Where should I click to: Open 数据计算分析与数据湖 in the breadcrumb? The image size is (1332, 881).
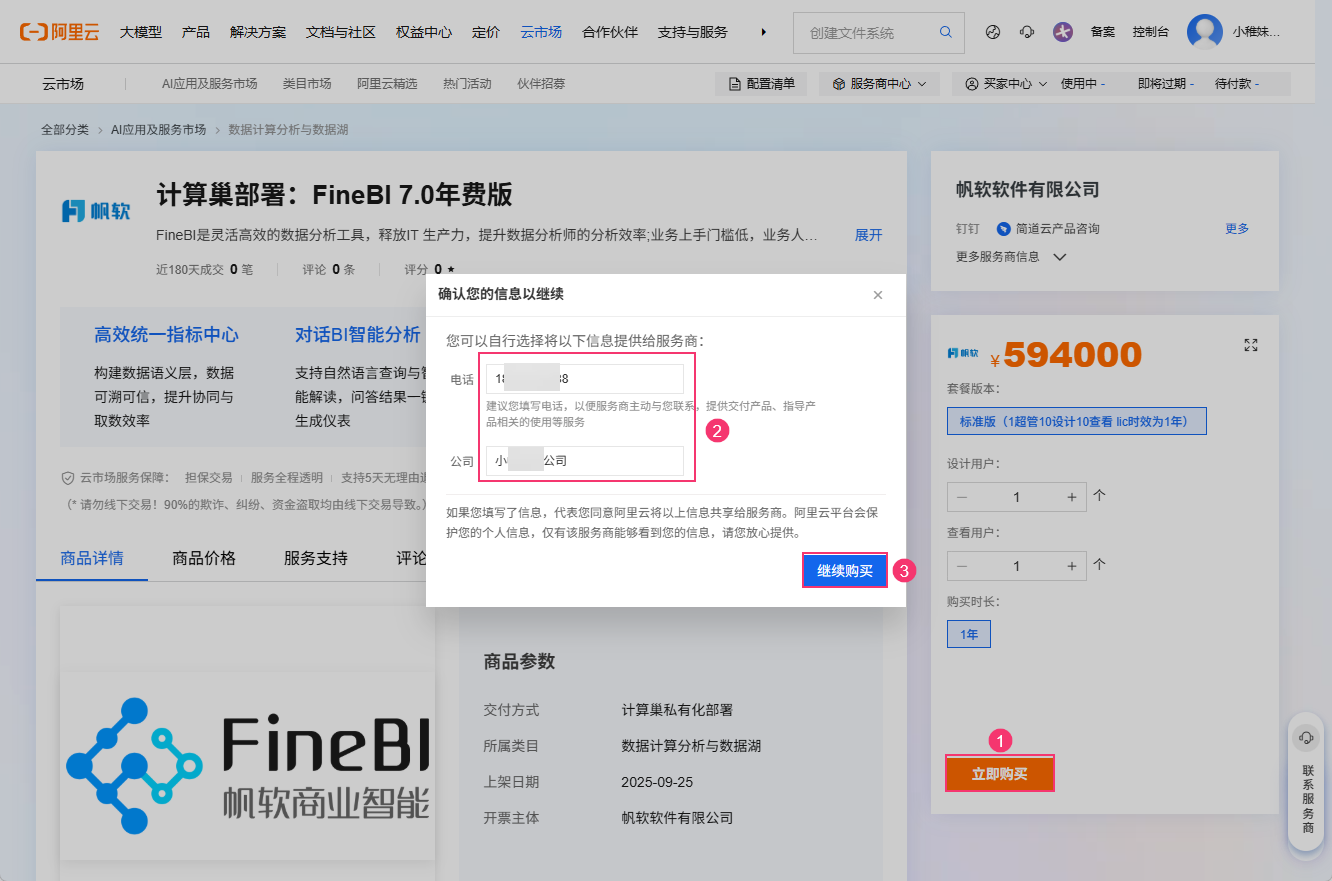pyautogui.click(x=288, y=130)
